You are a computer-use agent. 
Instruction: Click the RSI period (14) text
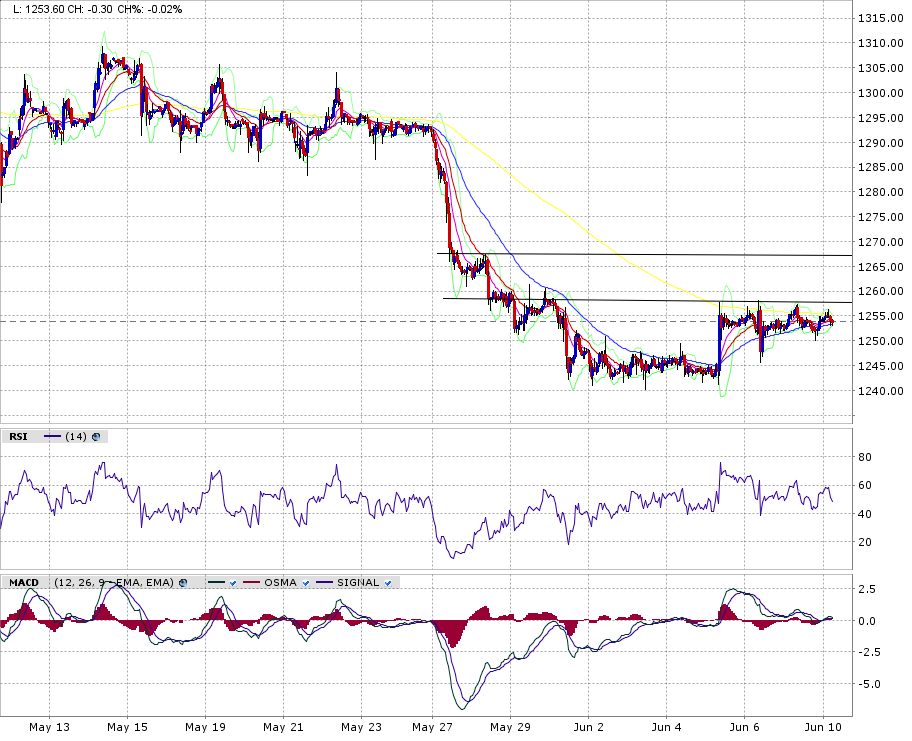pyautogui.click(x=76, y=436)
